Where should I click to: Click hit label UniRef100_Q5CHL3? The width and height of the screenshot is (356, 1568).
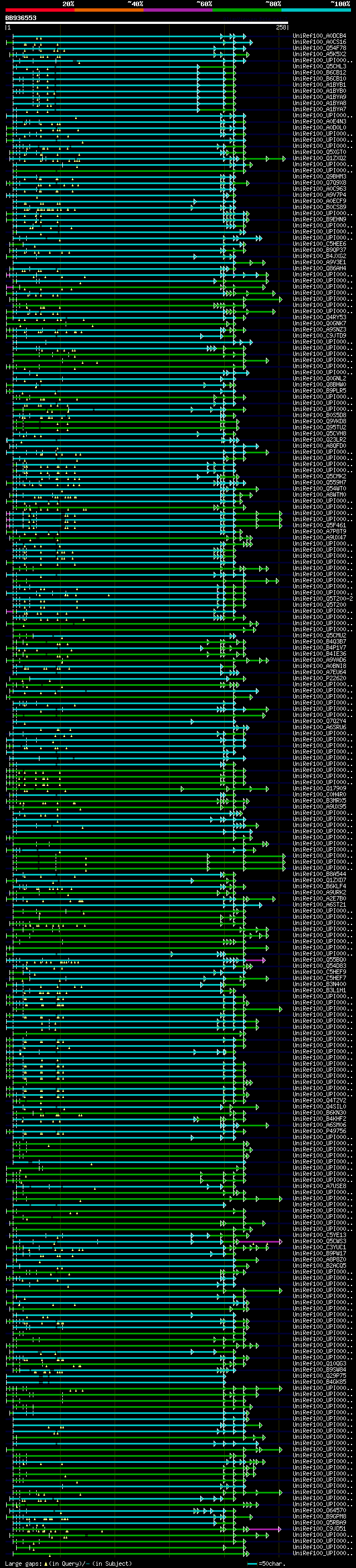coord(319,66)
